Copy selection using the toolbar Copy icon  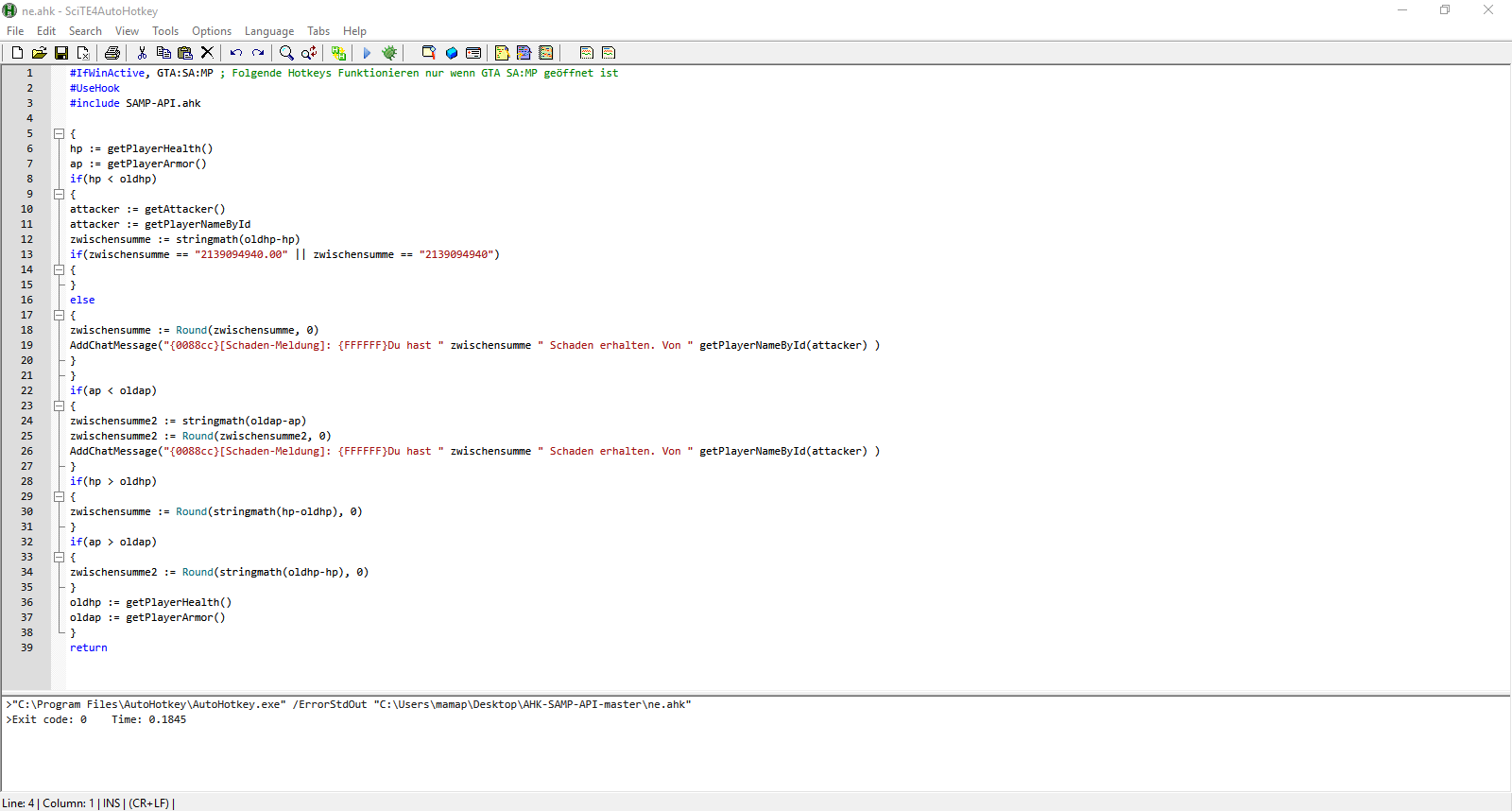click(x=163, y=53)
